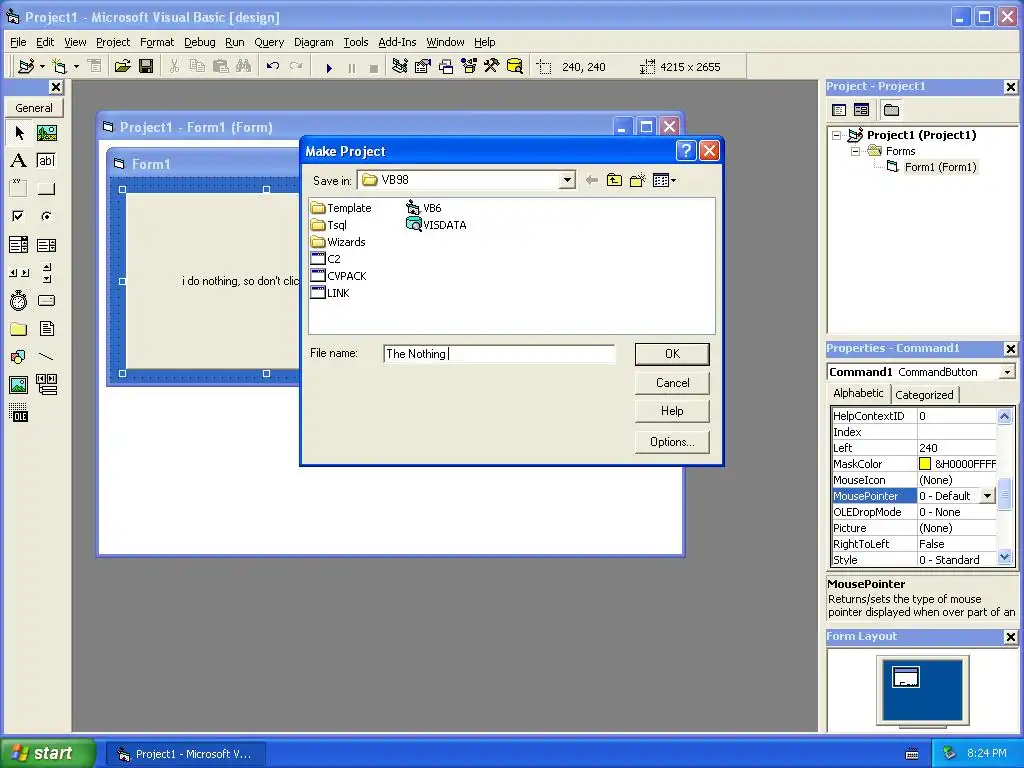The height and width of the screenshot is (768, 1024).
Task: Open the MousePointer value dropdown
Action: pos(987,496)
